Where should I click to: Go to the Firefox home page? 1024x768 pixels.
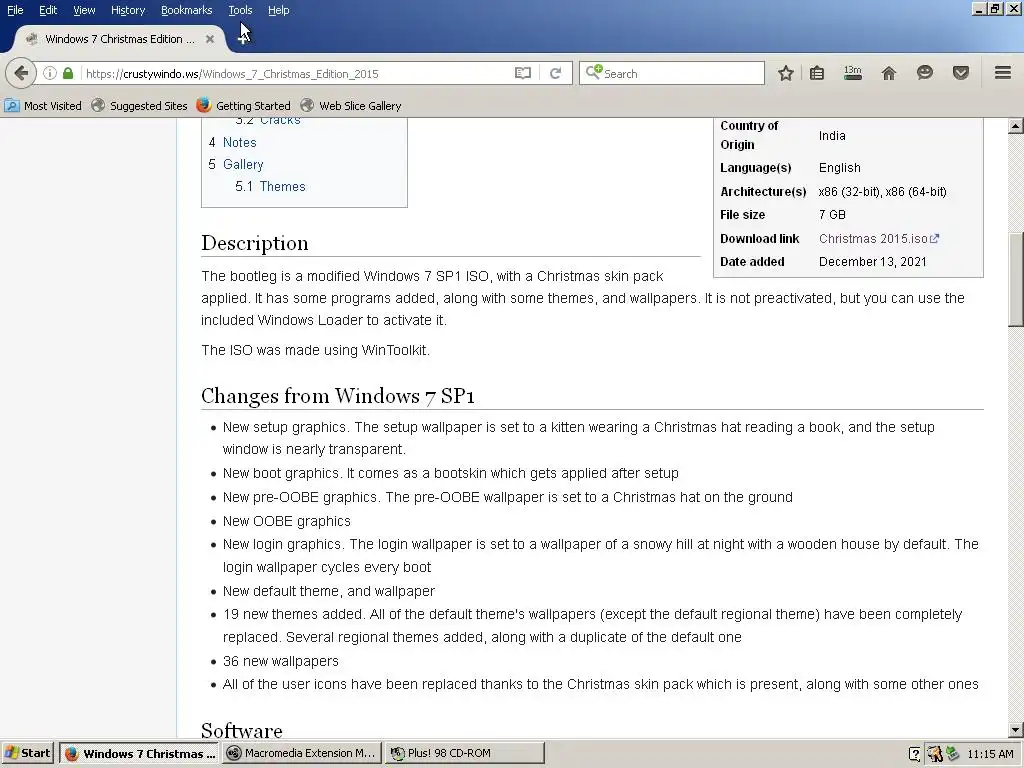[x=888, y=73]
